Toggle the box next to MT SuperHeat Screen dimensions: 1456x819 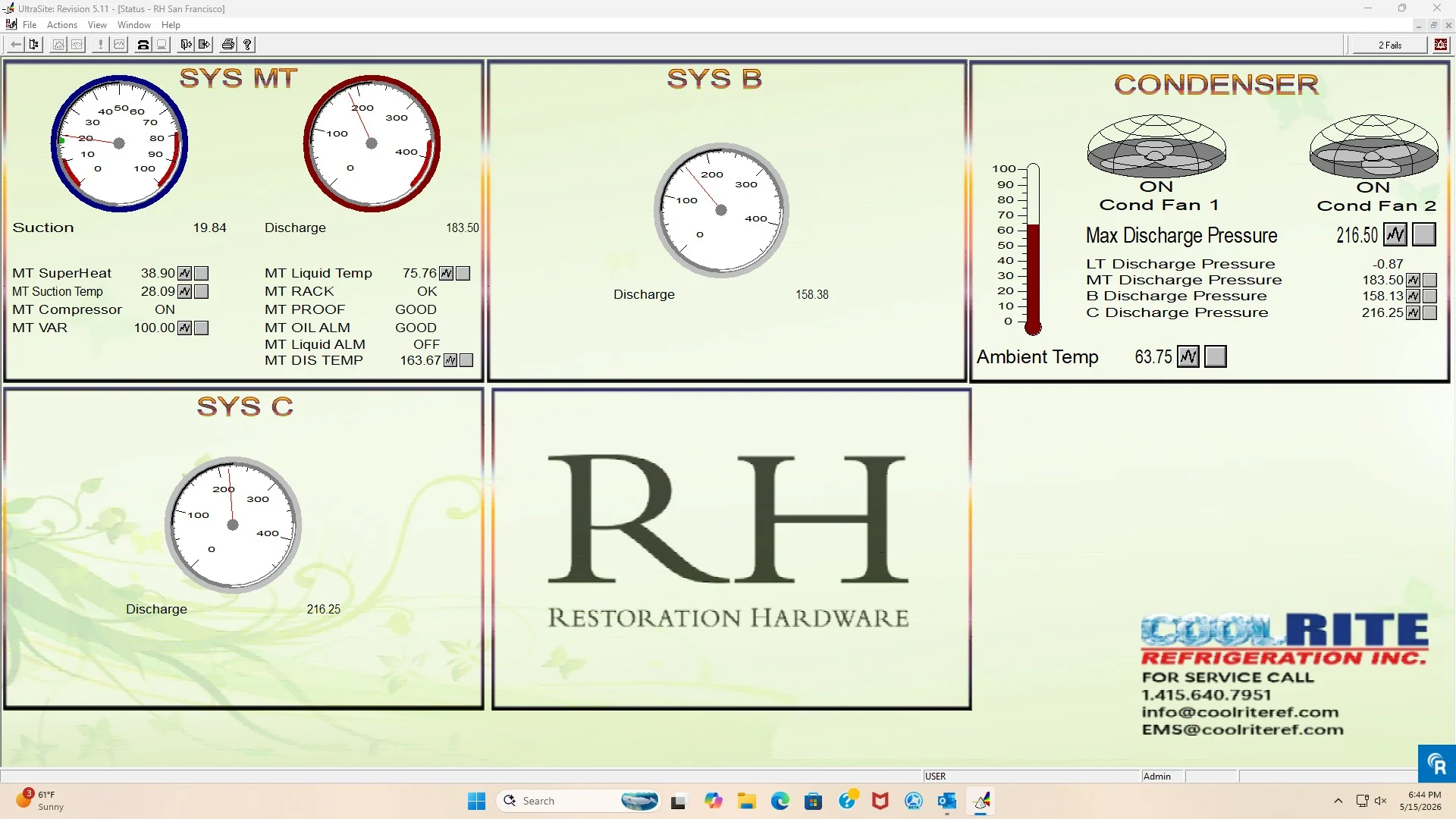202,273
